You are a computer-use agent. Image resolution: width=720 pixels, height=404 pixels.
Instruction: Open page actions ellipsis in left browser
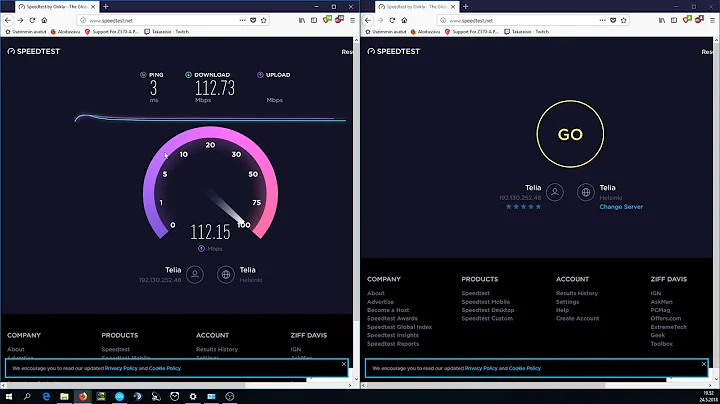pyautogui.click(x=242, y=20)
